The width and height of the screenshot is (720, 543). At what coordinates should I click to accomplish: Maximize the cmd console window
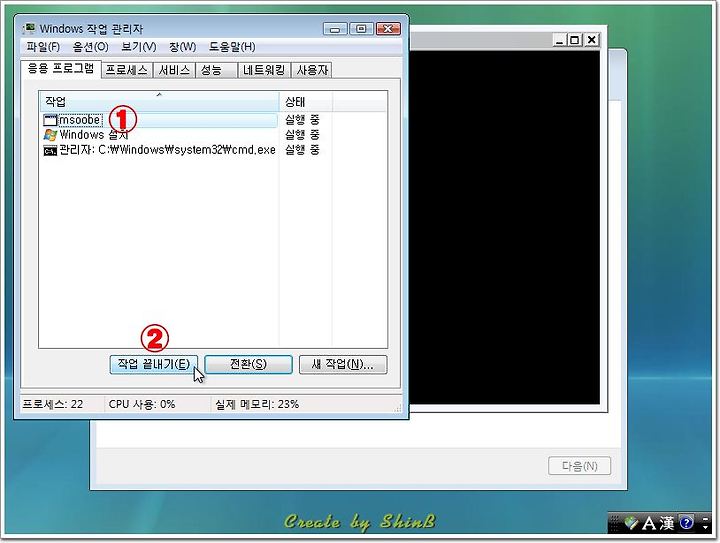click(574, 40)
